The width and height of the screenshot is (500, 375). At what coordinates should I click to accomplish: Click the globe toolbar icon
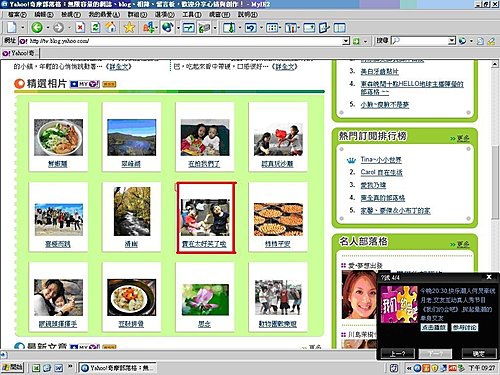[x=167, y=27]
